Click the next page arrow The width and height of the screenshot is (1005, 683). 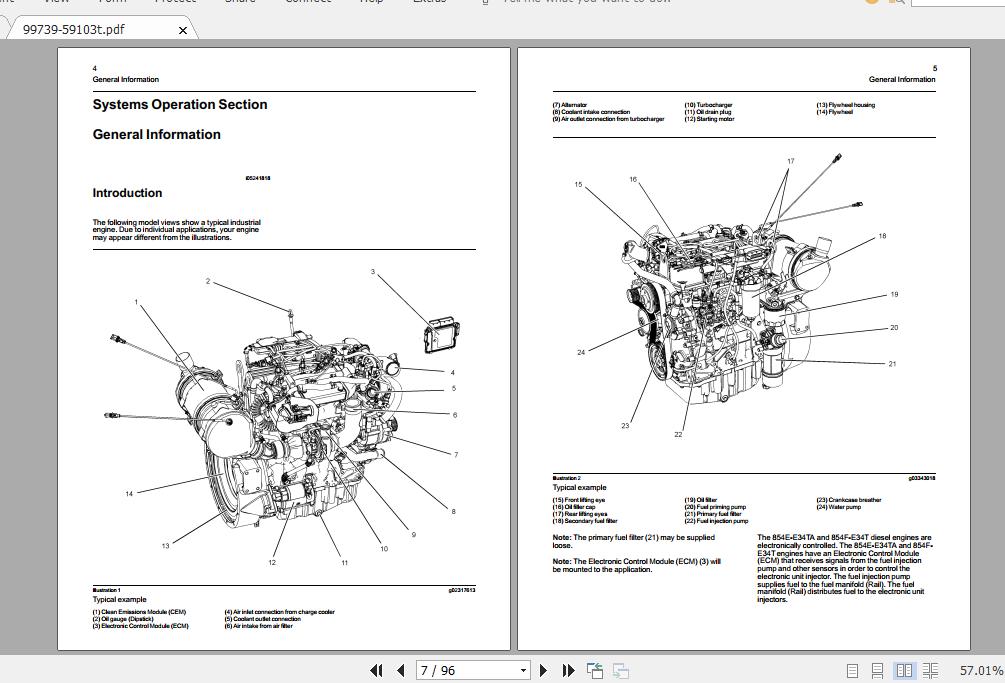pos(543,671)
